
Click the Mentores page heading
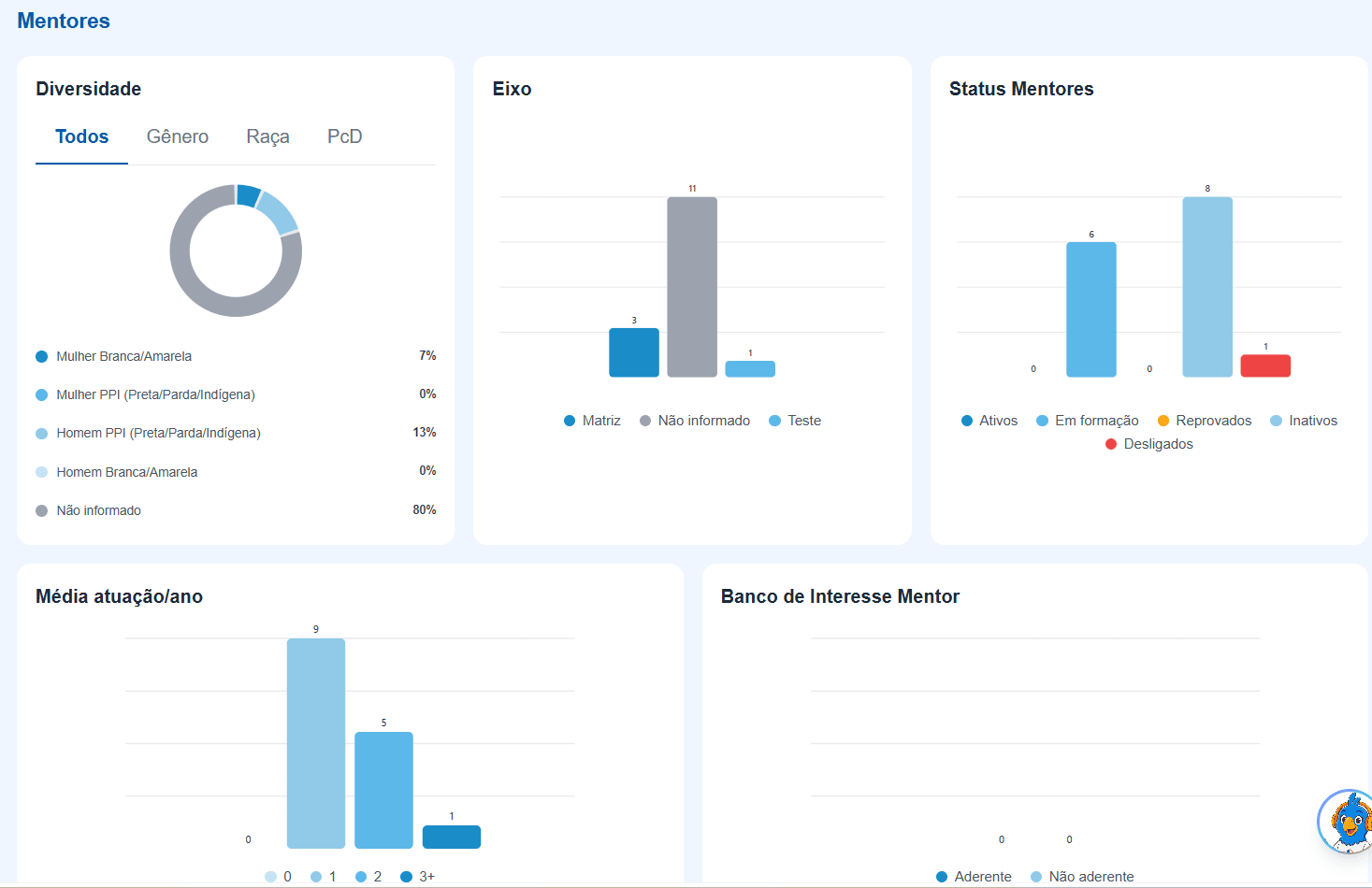click(x=64, y=21)
